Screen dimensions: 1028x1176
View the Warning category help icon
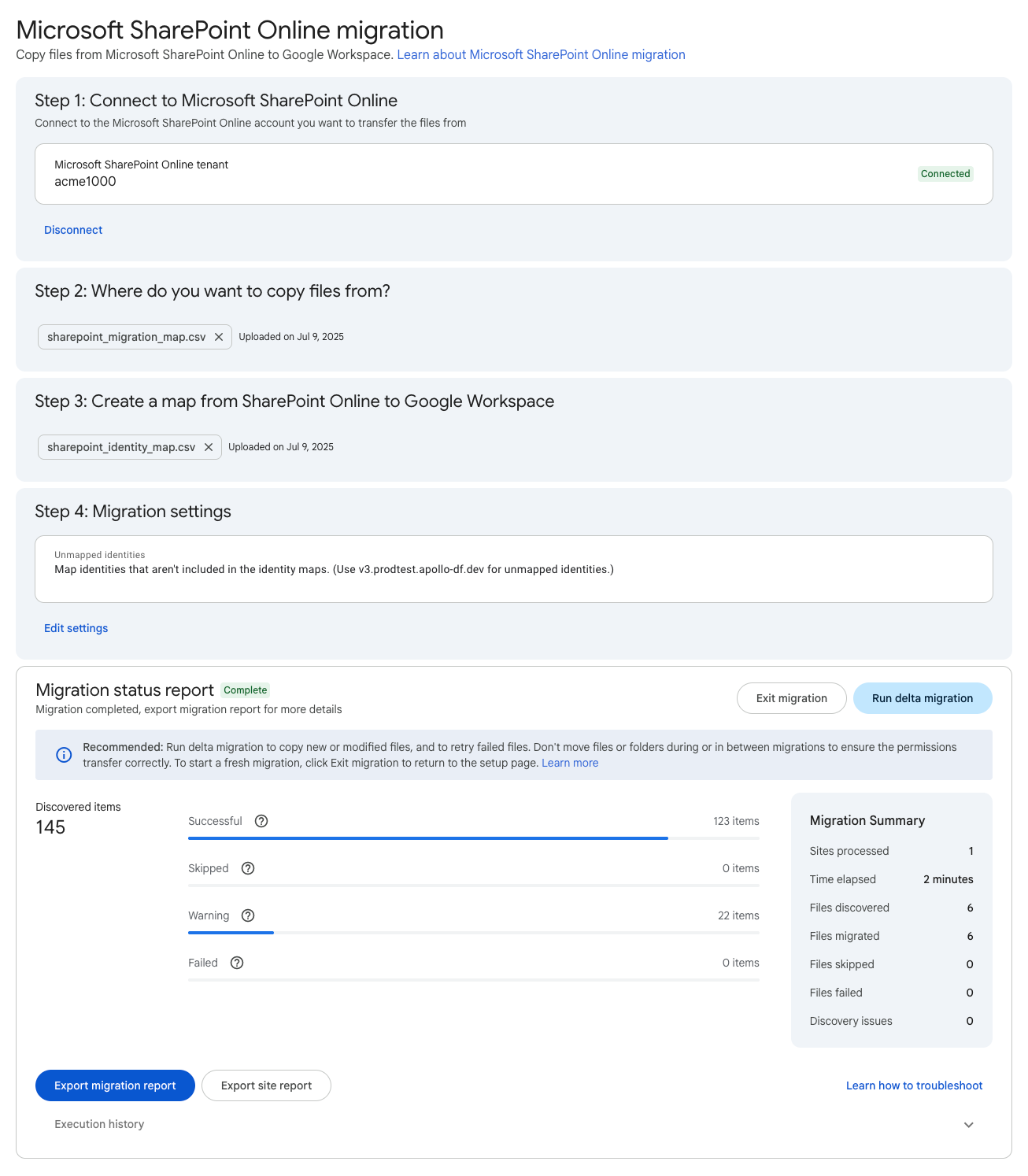[x=248, y=915]
